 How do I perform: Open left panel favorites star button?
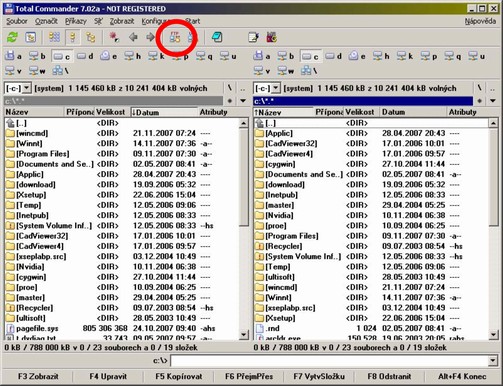pyautogui.click(x=230, y=101)
